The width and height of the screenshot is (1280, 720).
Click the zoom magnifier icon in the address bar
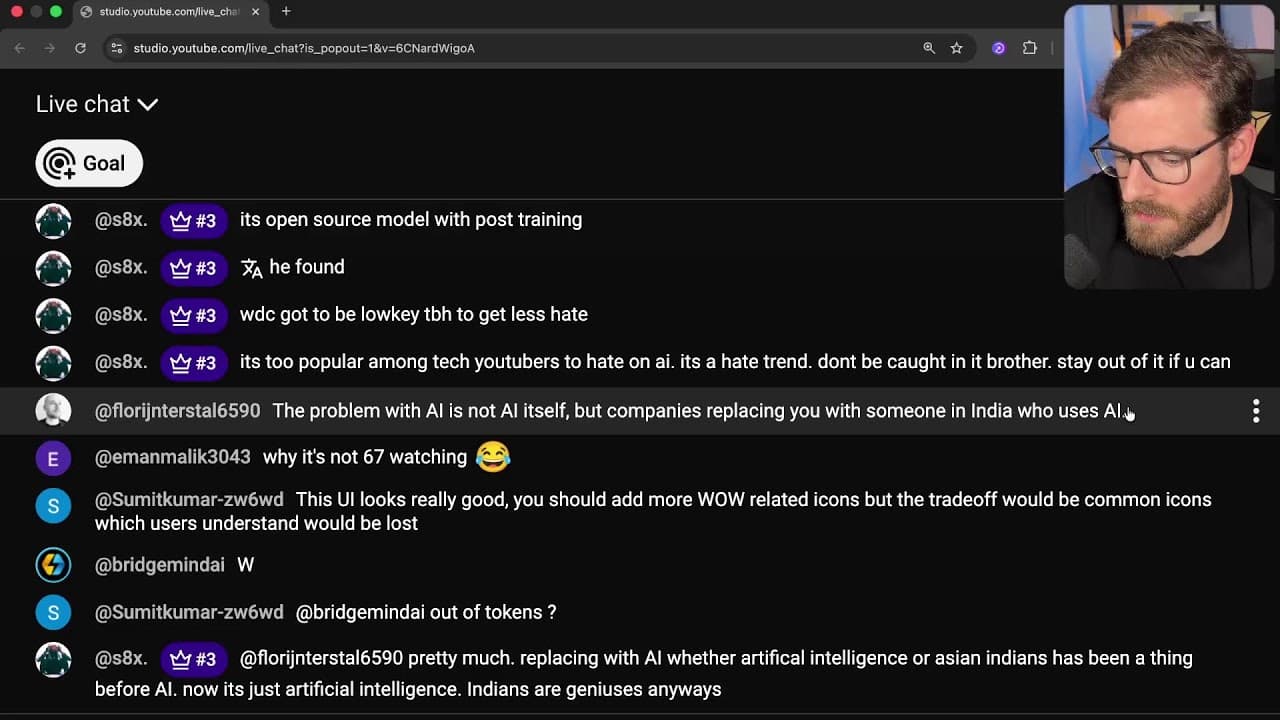click(x=929, y=48)
